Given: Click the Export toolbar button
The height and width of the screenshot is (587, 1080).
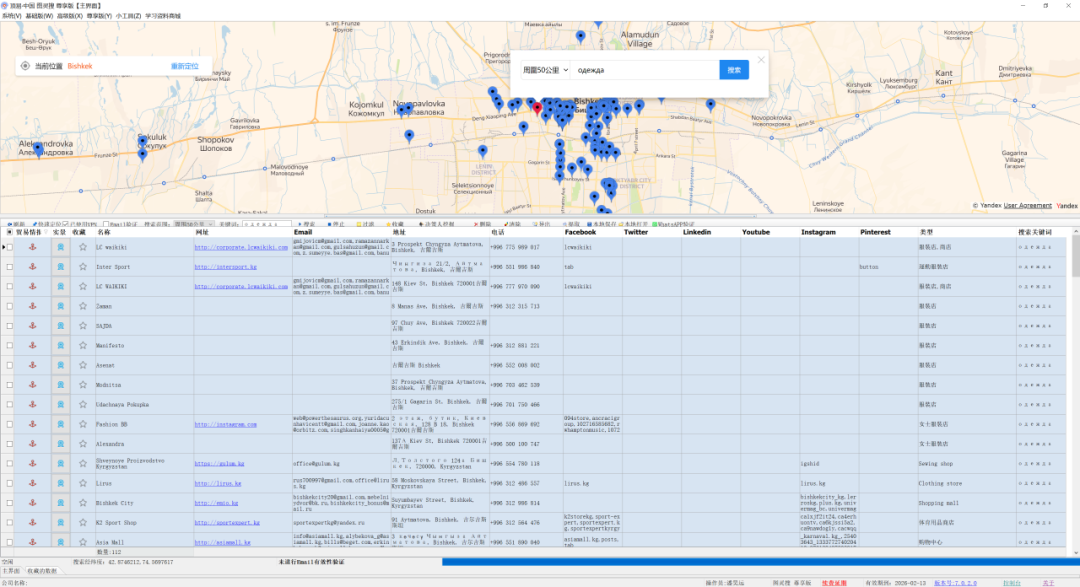Looking at the screenshot, I should point(542,224).
